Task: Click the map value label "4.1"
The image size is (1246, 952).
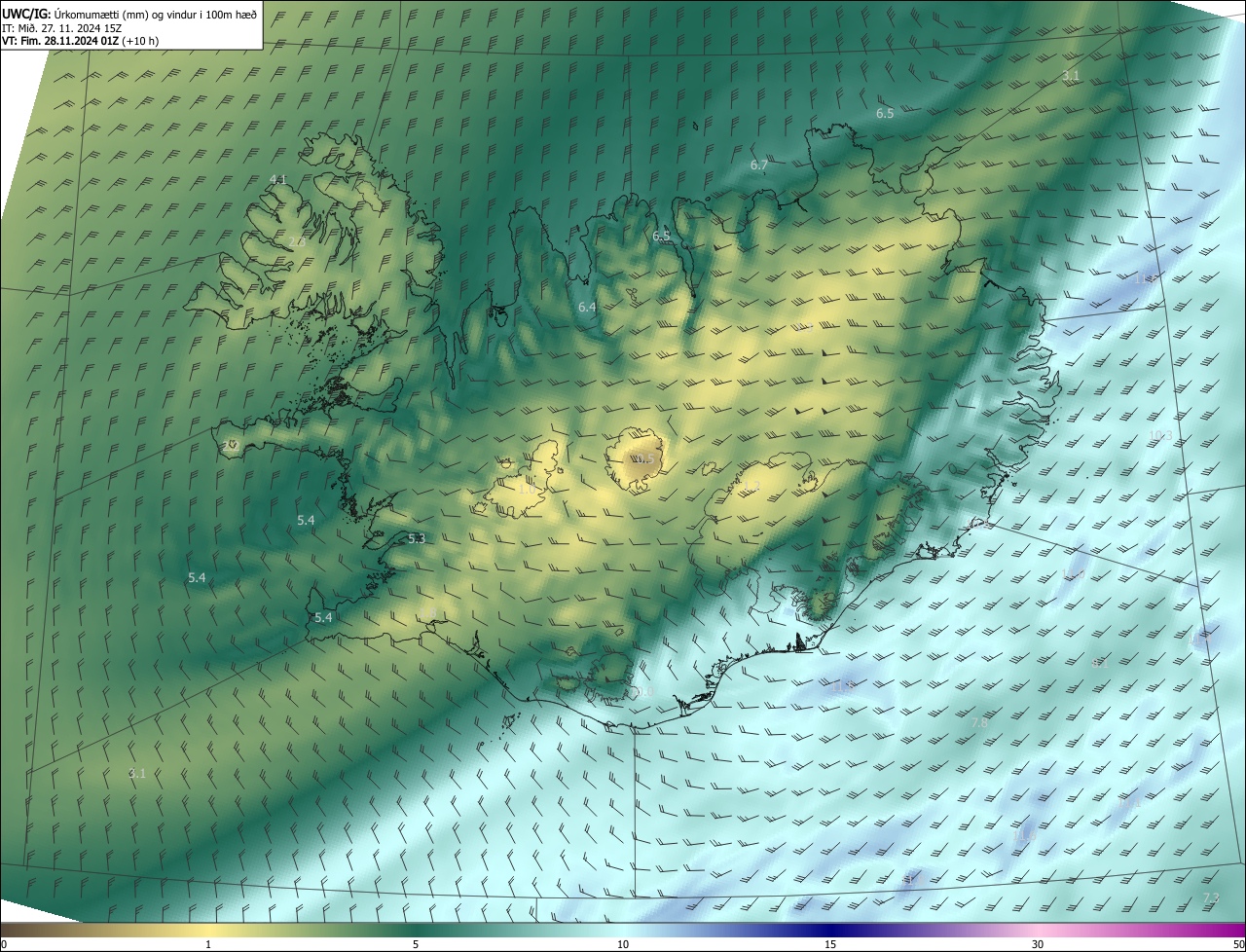Action: (x=278, y=179)
